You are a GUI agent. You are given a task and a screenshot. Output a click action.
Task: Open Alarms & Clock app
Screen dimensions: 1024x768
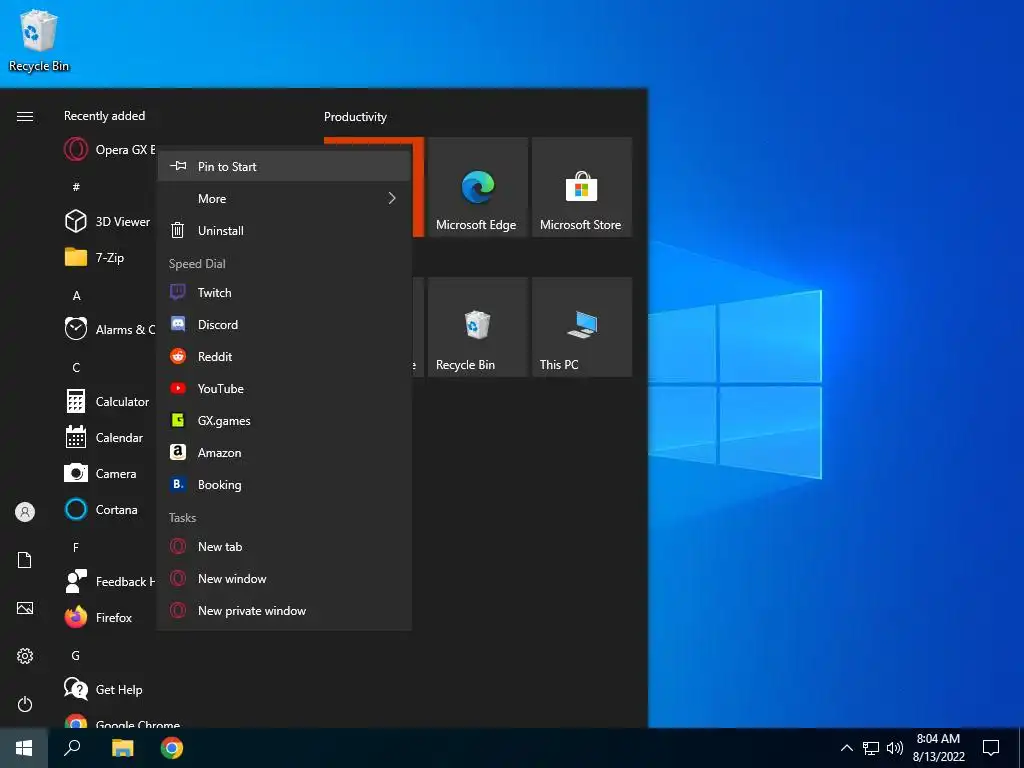[x=110, y=330]
